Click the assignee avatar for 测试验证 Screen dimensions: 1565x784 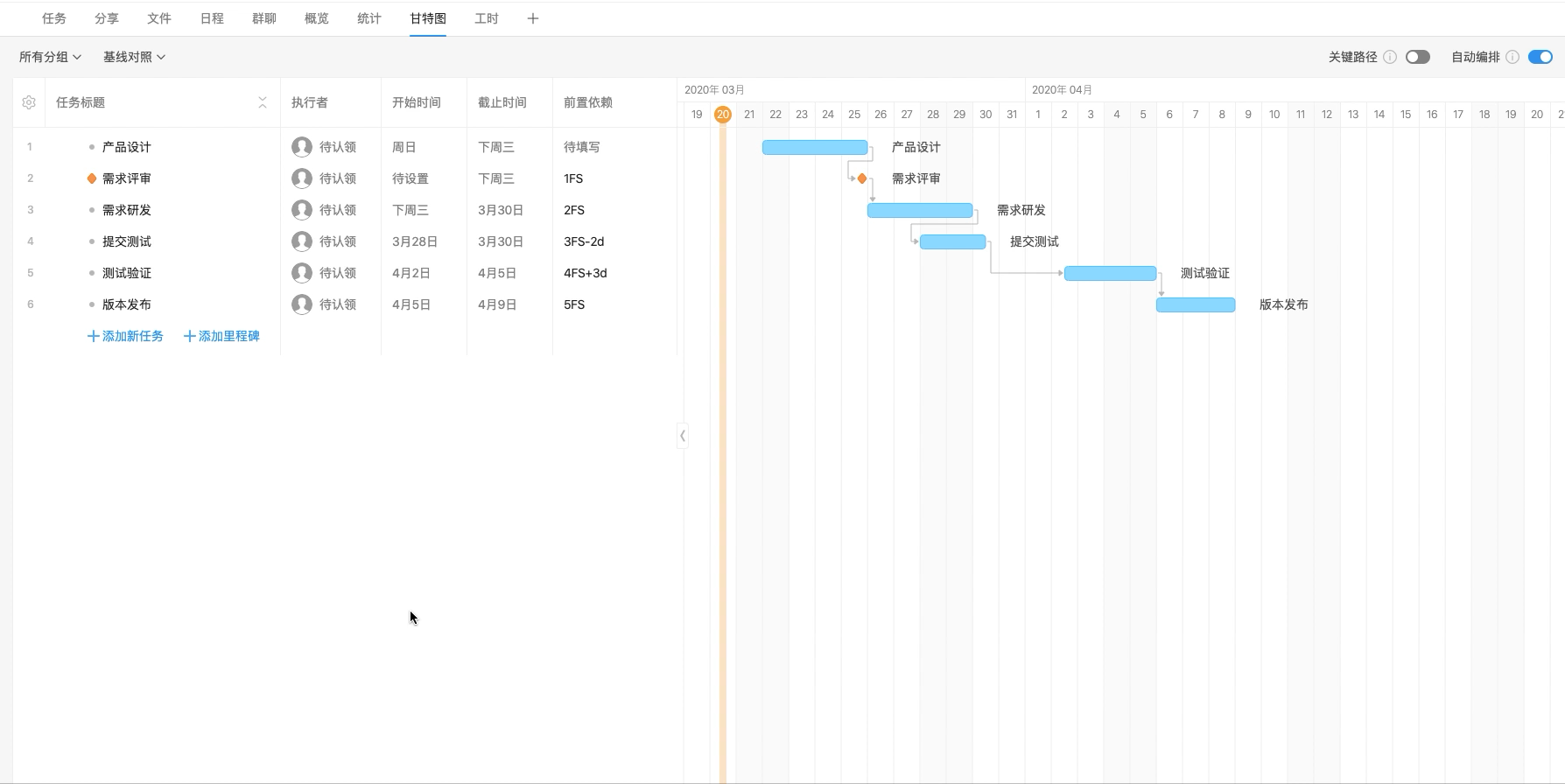click(302, 273)
